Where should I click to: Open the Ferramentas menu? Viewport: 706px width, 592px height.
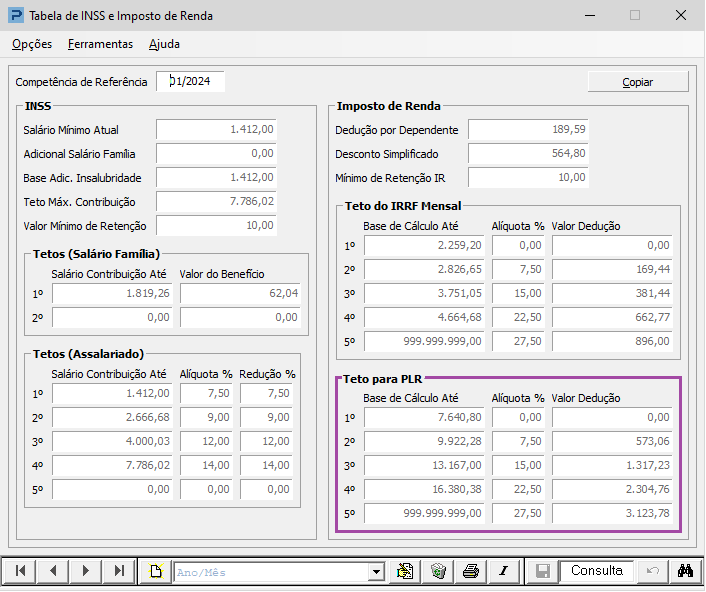click(x=100, y=44)
